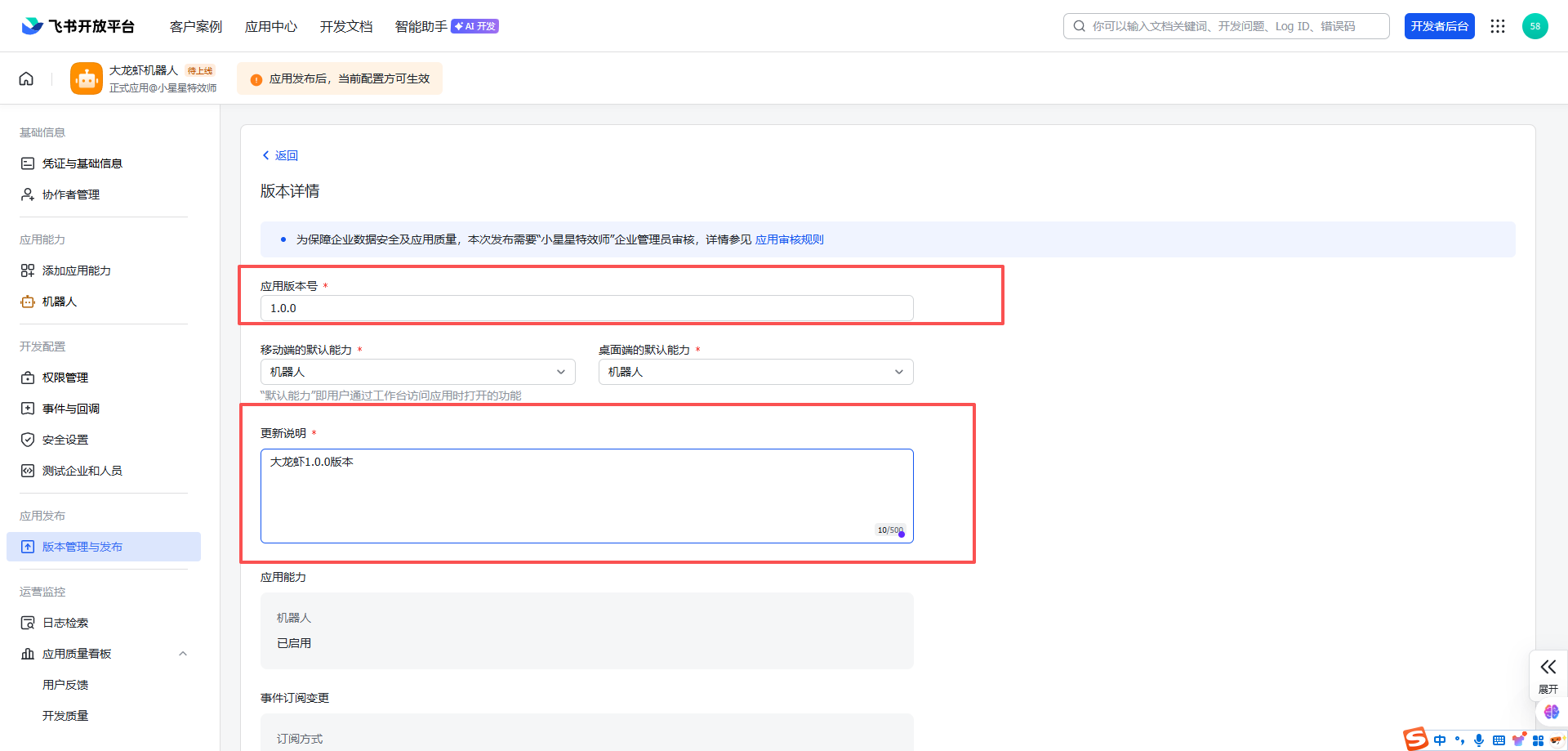The width and height of the screenshot is (1568, 751).
Task: Open 开发文档 in top navigation
Action: pyautogui.click(x=346, y=27)
